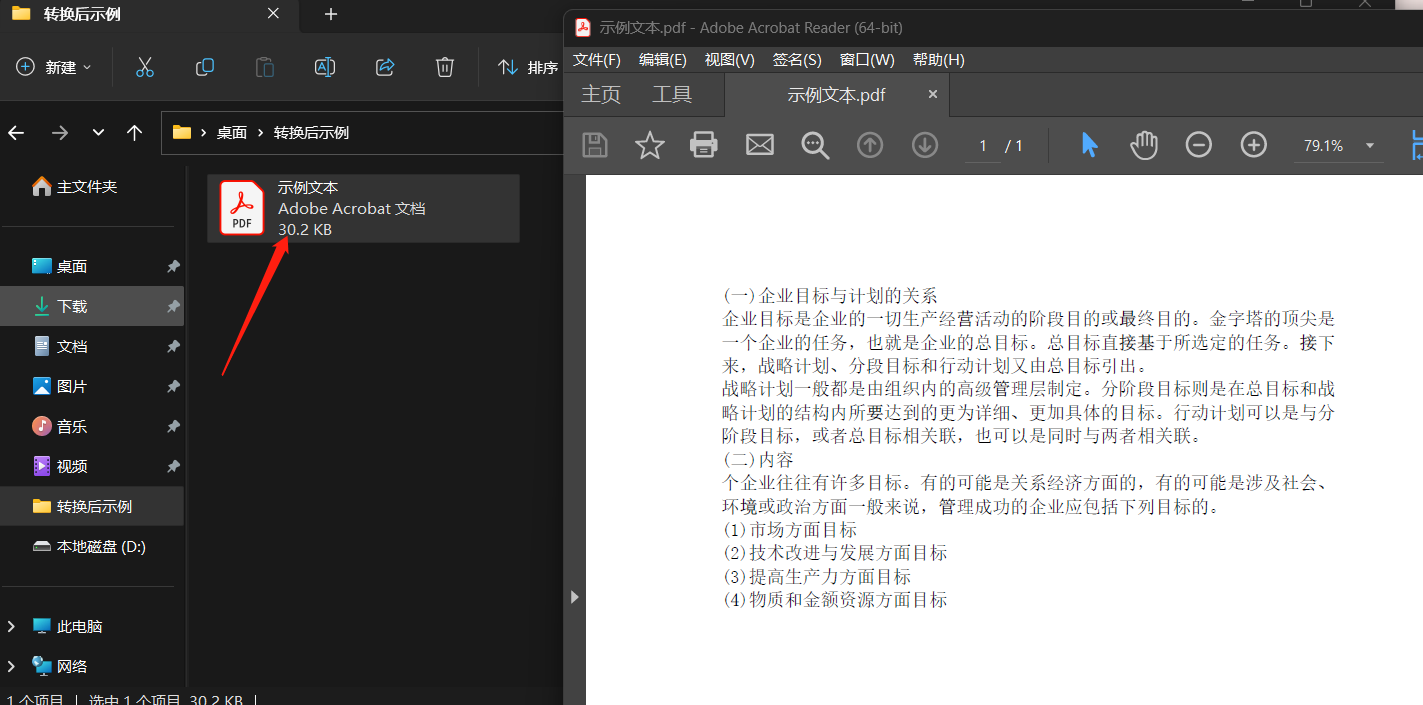The image size is (1423, 705).
Task: Switch to the 工具 tab
Action: [x=672, y=94]
